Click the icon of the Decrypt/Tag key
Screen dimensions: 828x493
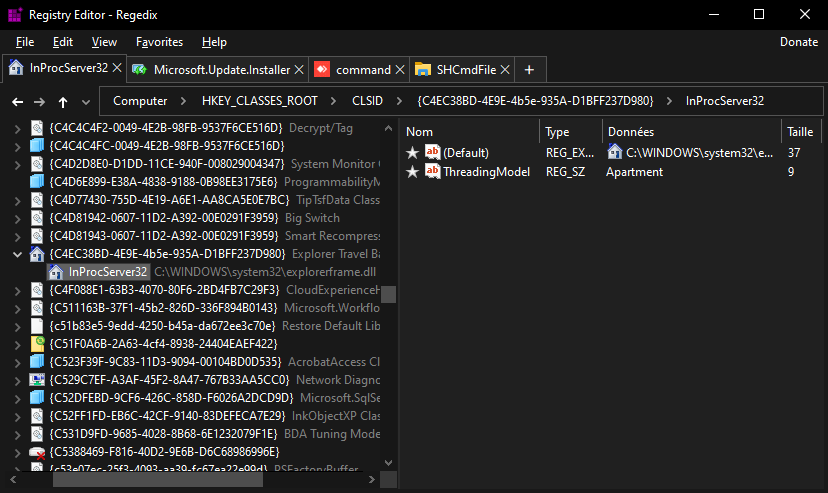[37, 128]
